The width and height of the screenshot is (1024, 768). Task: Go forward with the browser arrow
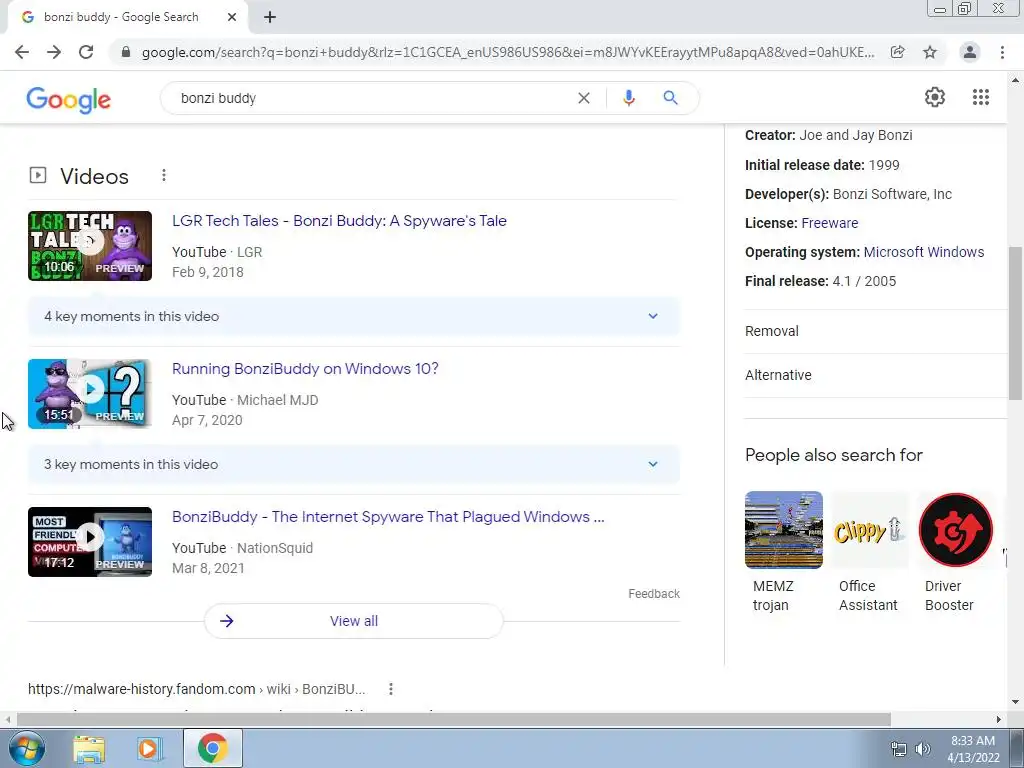(54, 52)
